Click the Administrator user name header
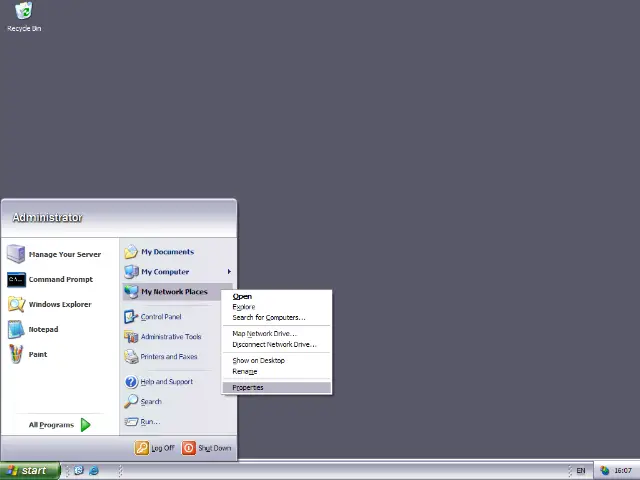 [x=47, y=218]
